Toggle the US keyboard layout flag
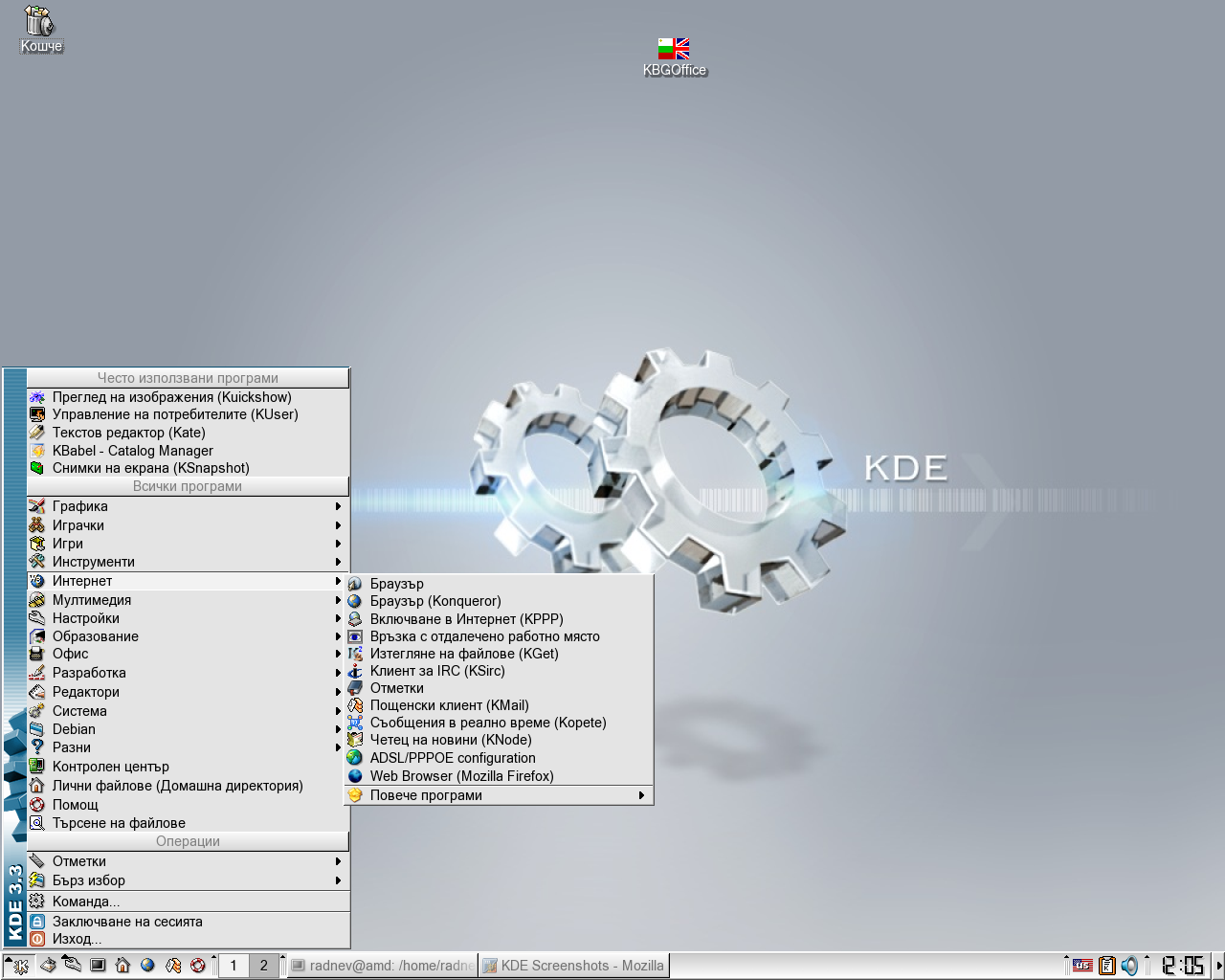 1082,966
